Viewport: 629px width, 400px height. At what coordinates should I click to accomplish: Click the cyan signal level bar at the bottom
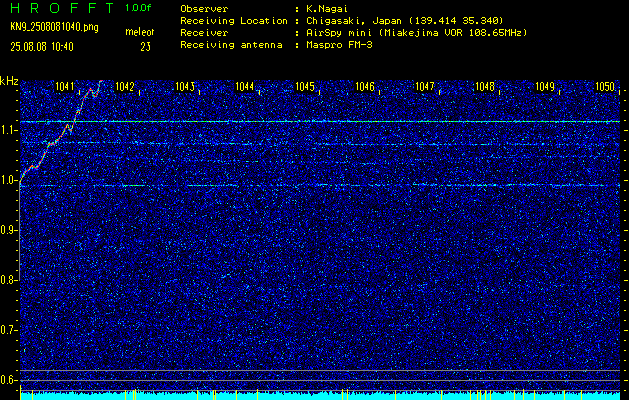coord(320,396)
